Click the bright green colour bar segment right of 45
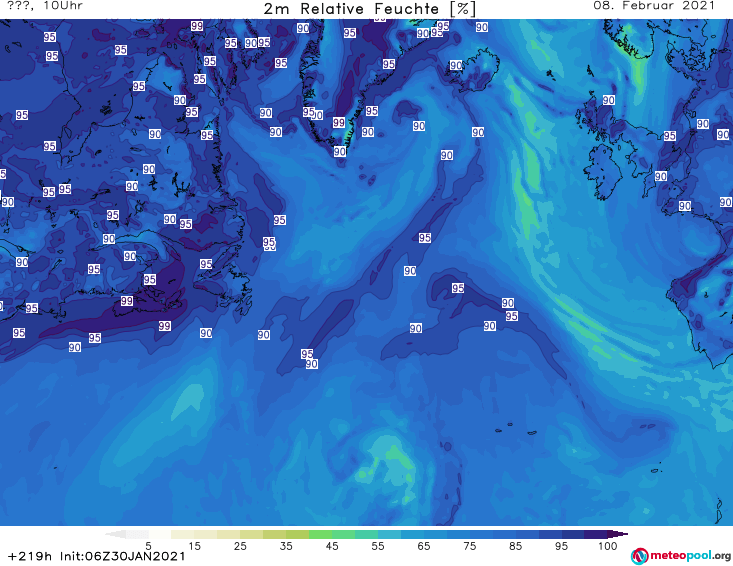Viewport: 733px width, 566px height. 343,534
